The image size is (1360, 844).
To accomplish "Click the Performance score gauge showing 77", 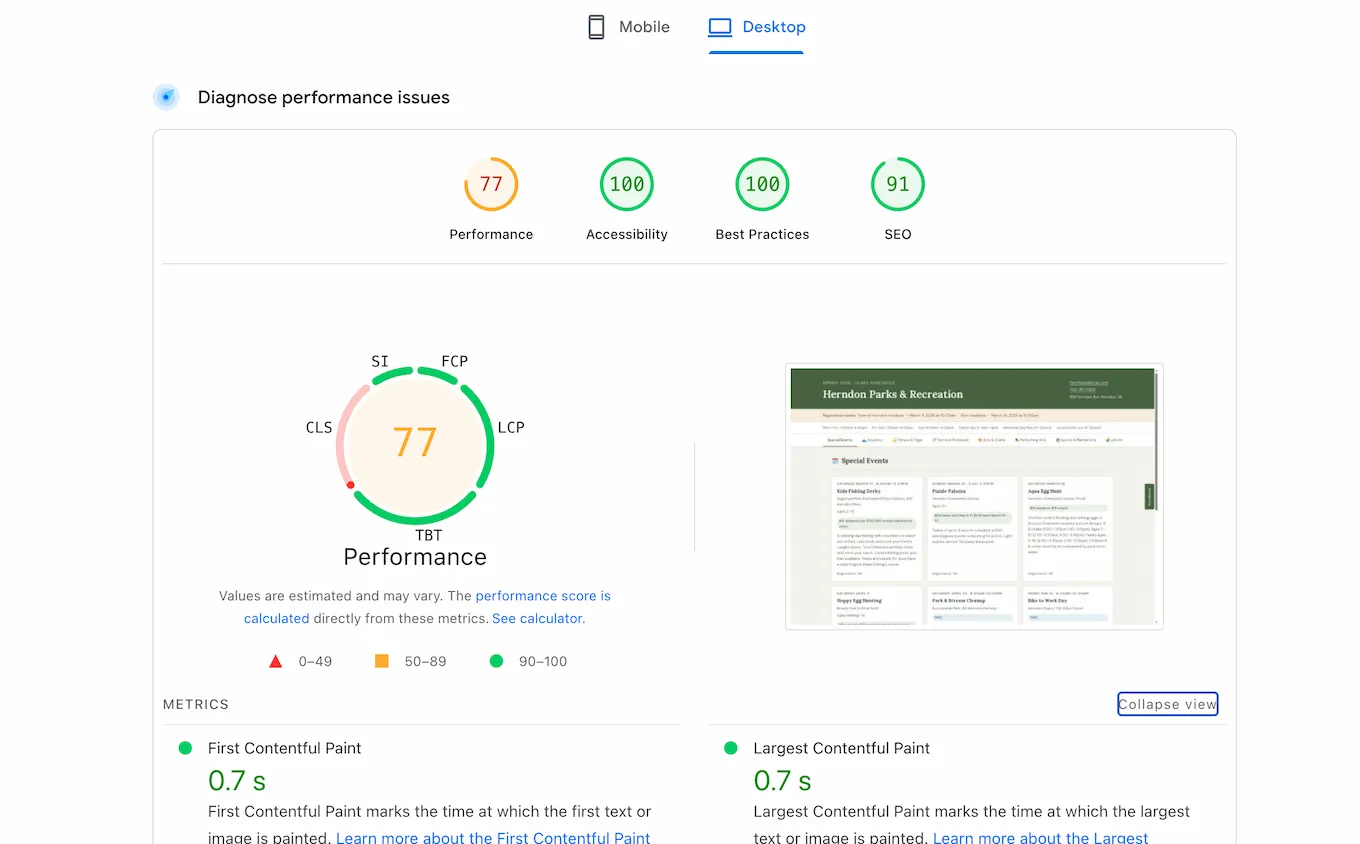I will tap(491, 184).
